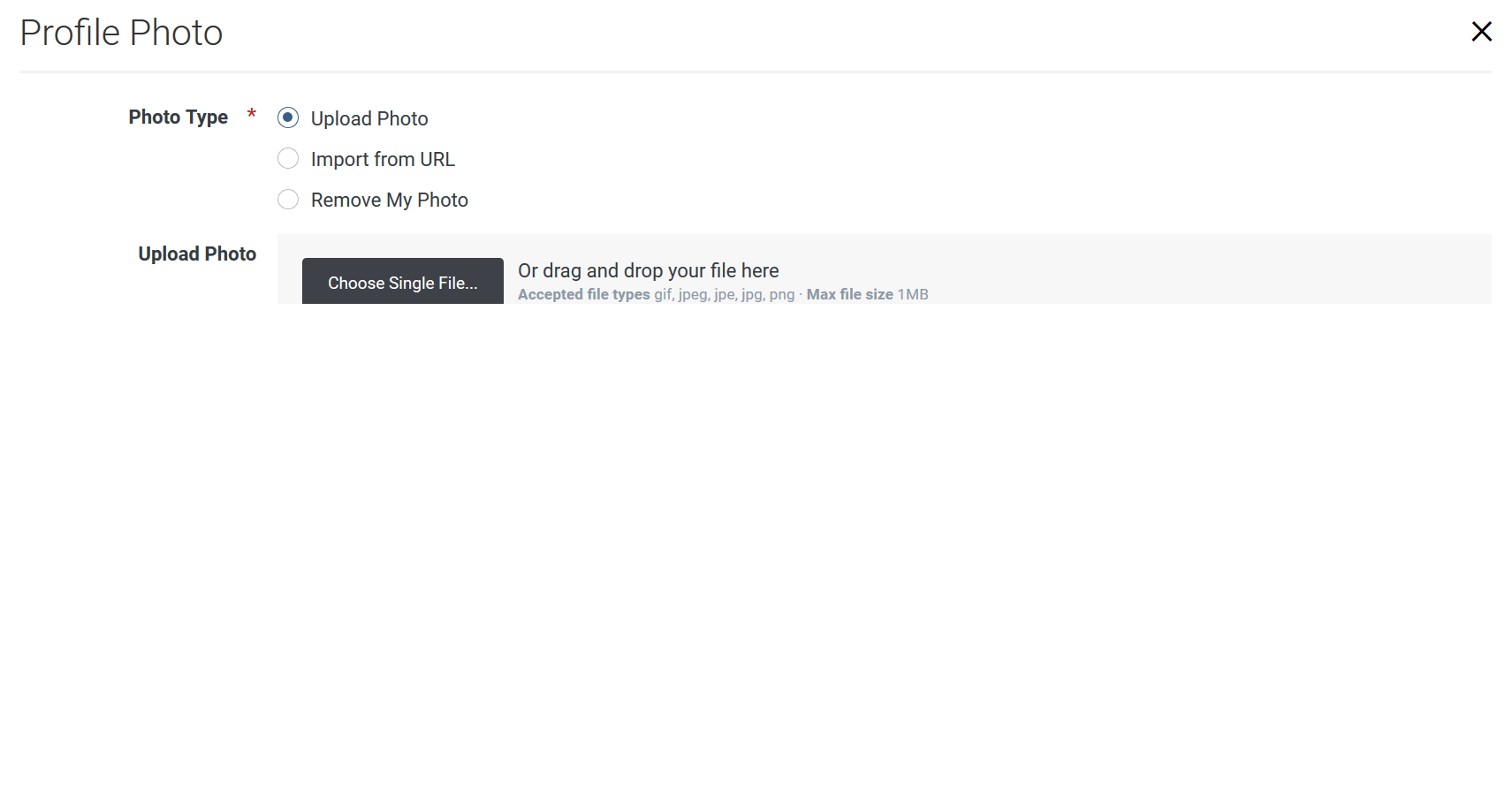The height and width of the screenshot is (795, 1512).
Task: Close the Profile Photo dialog
Action: coord(1481,32)
